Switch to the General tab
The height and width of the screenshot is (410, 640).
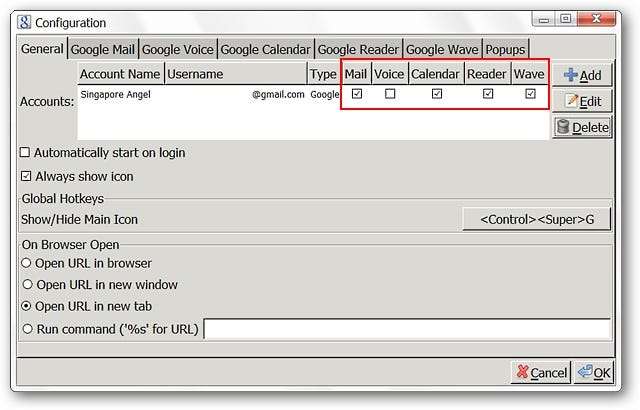coord(42,49)
